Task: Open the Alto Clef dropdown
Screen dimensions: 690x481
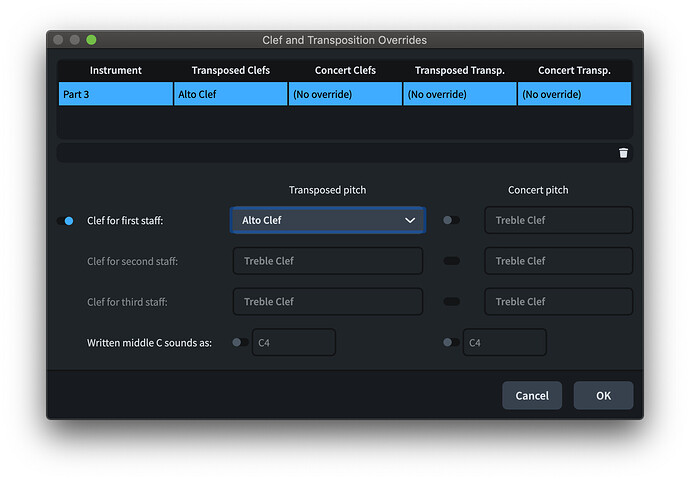Action: click(328, 220)
